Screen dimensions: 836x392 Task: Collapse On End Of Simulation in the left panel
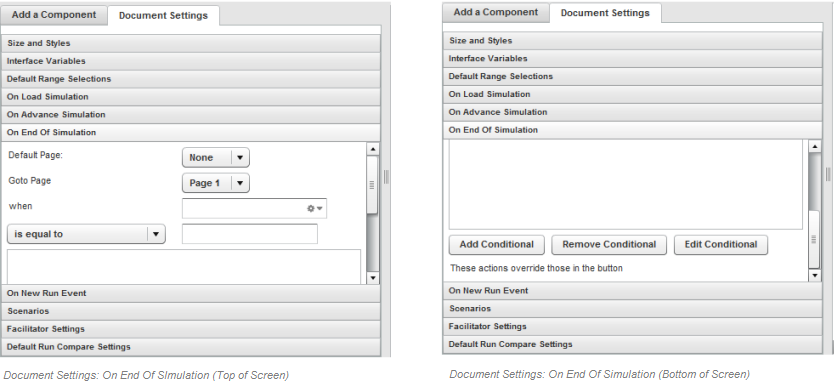click(190, 133)
